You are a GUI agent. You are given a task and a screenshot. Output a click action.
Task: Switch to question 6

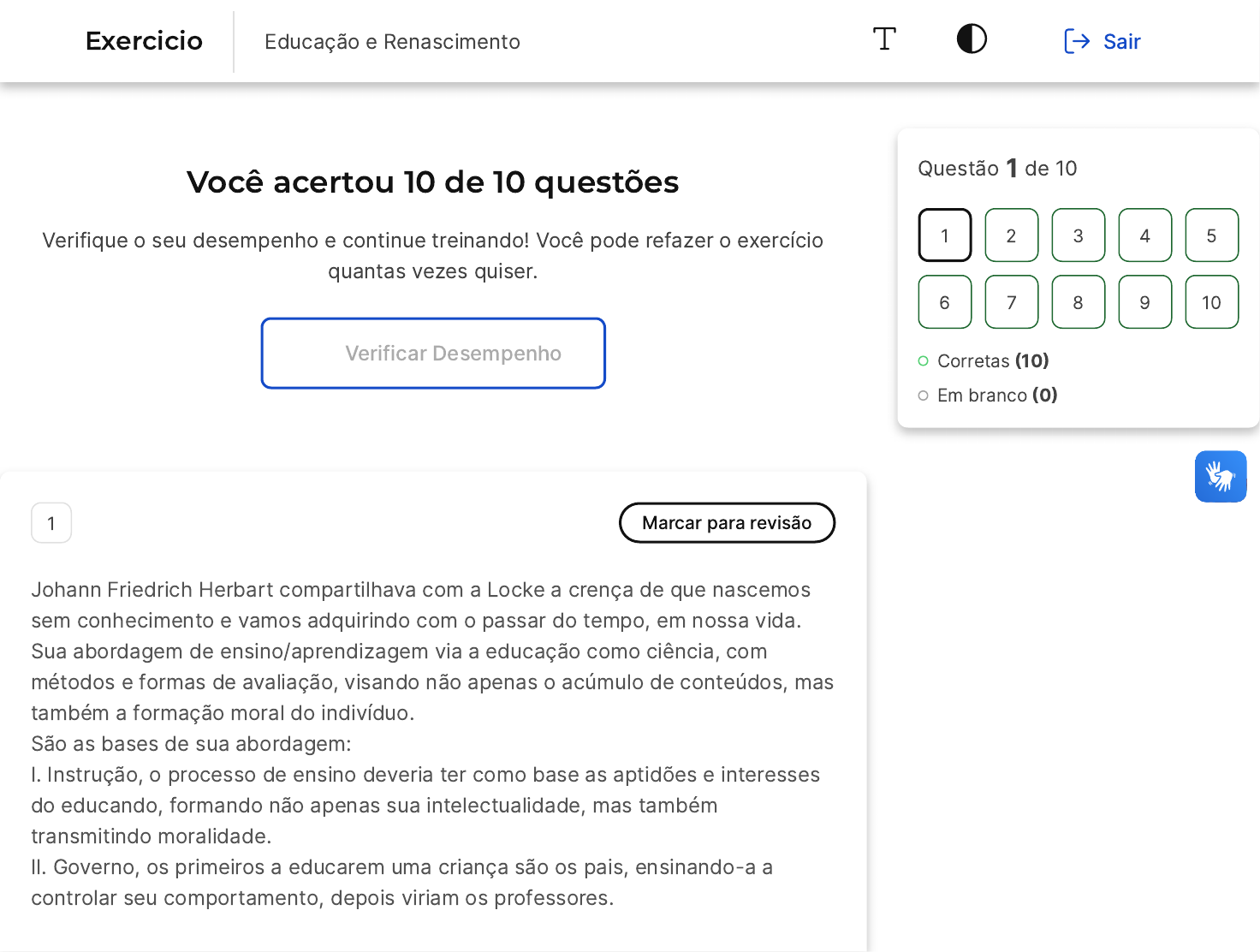(x=944, y=302)
